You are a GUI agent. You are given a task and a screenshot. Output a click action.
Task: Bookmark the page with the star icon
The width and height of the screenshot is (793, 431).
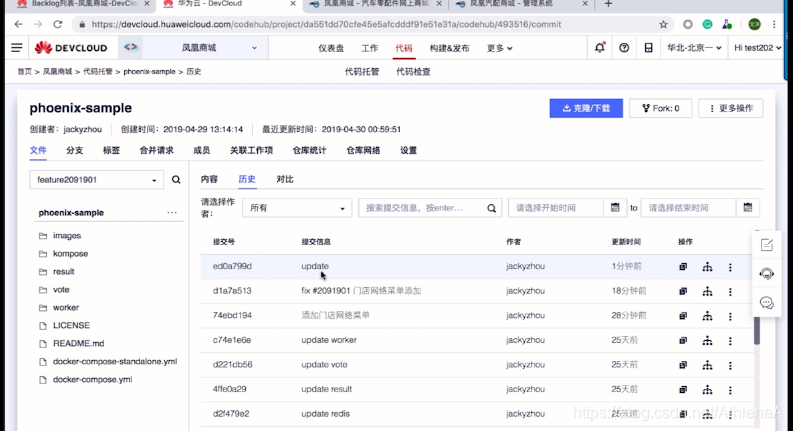664,24
